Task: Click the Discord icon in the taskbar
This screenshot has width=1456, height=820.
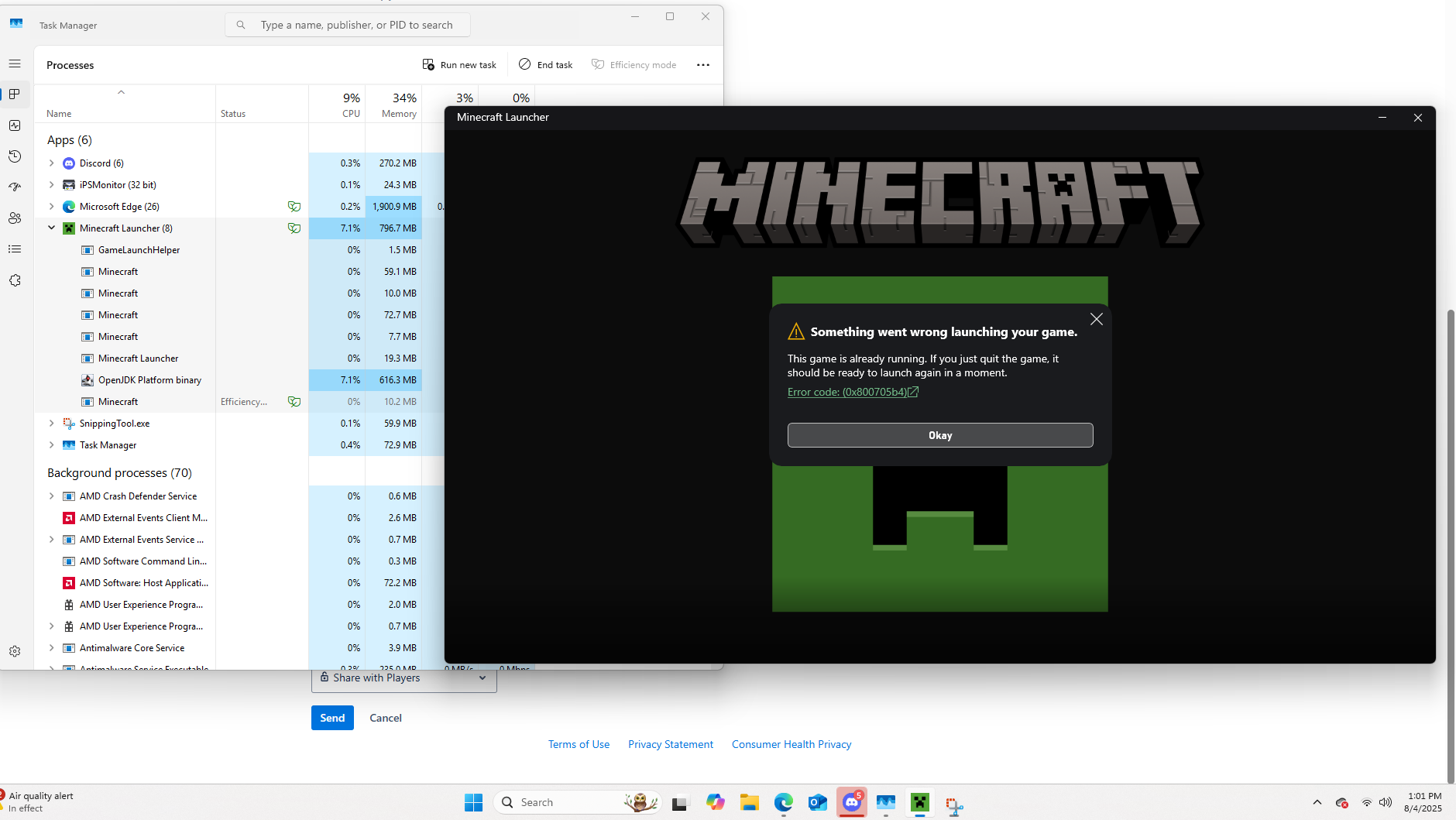Action: tap(852, 803)
